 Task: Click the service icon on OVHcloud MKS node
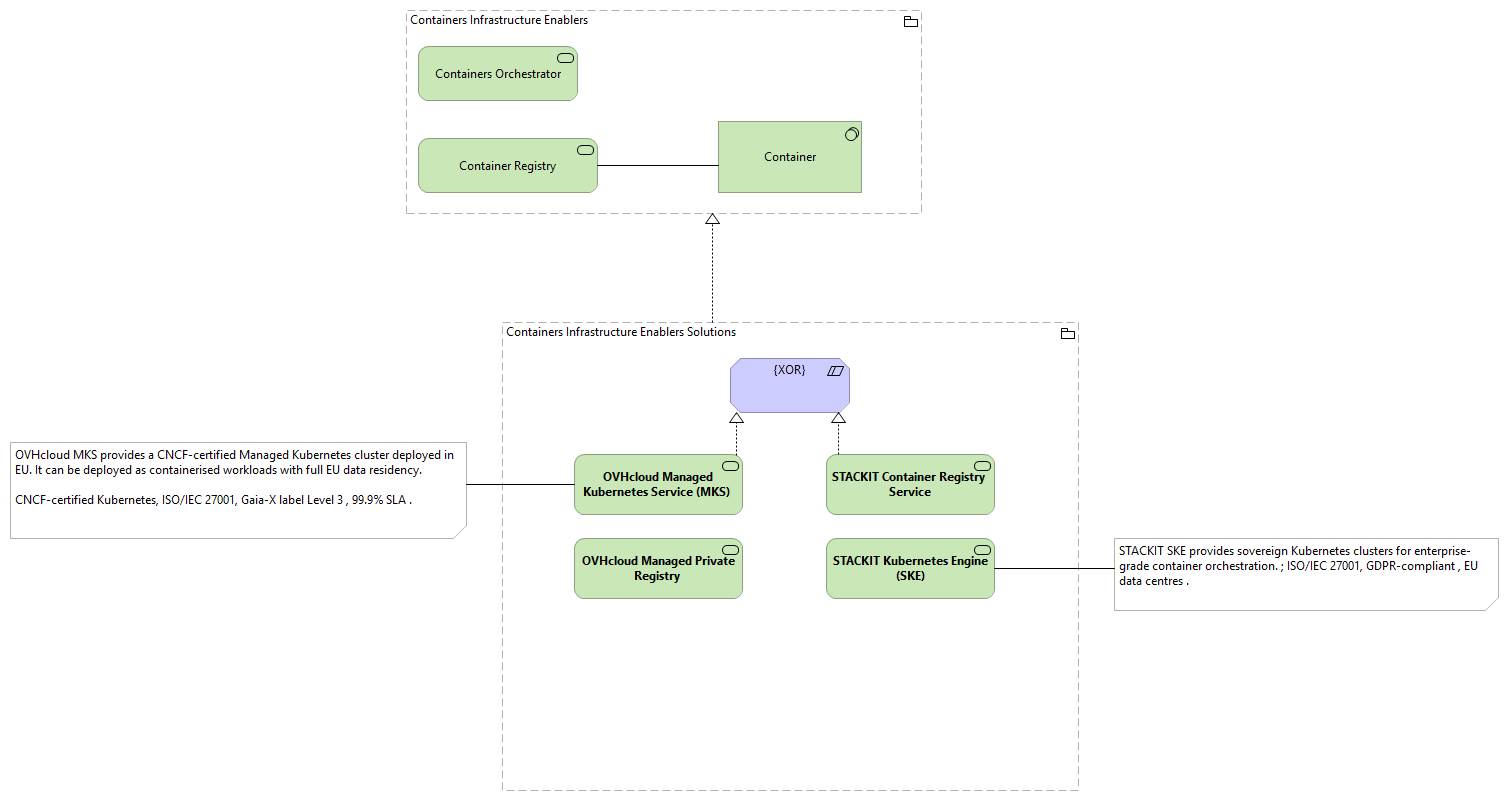[x=730, y=466]
